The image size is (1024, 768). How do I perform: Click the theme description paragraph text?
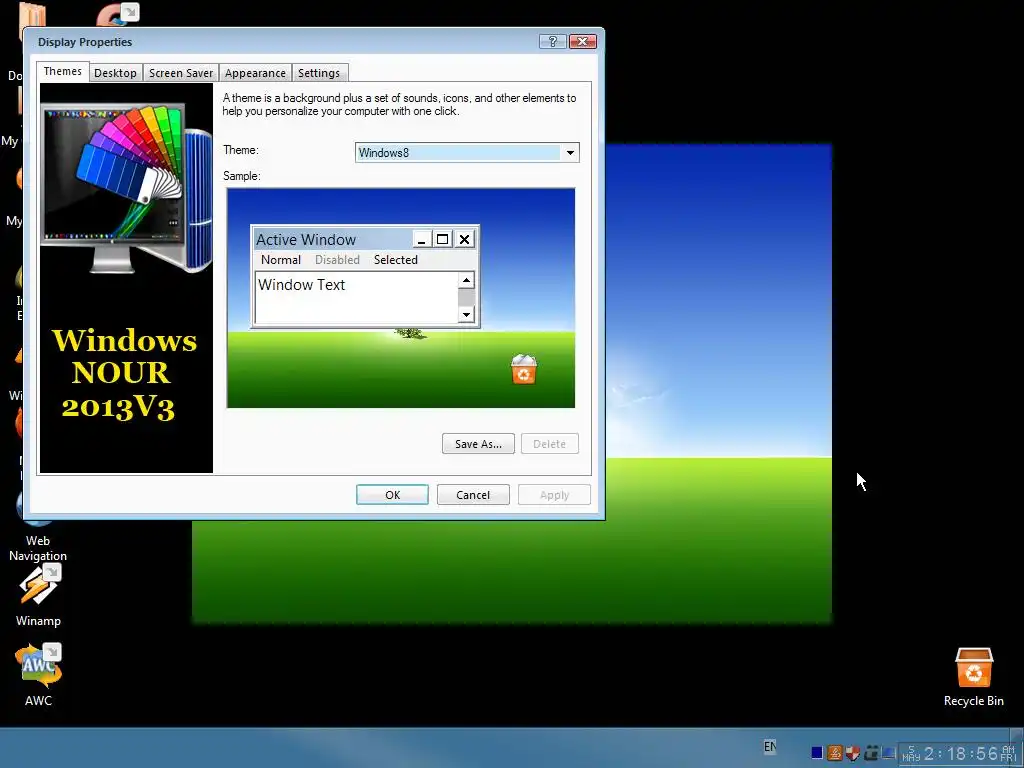tap(399, 104)
